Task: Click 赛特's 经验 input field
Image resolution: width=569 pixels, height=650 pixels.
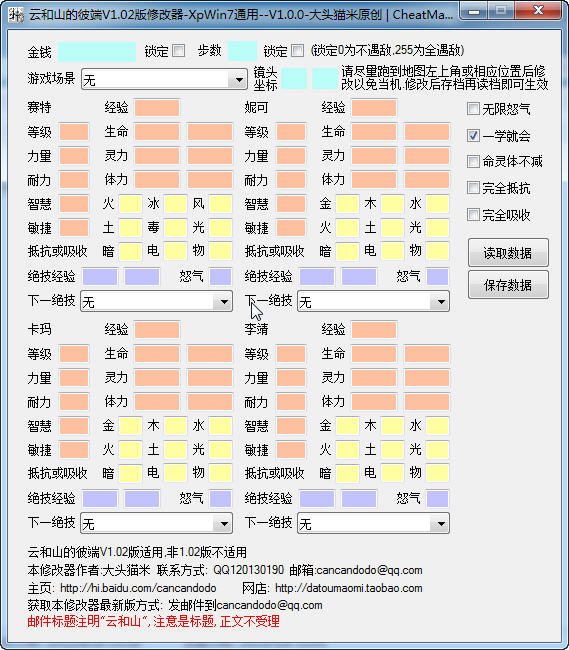Action: (157, 108)
